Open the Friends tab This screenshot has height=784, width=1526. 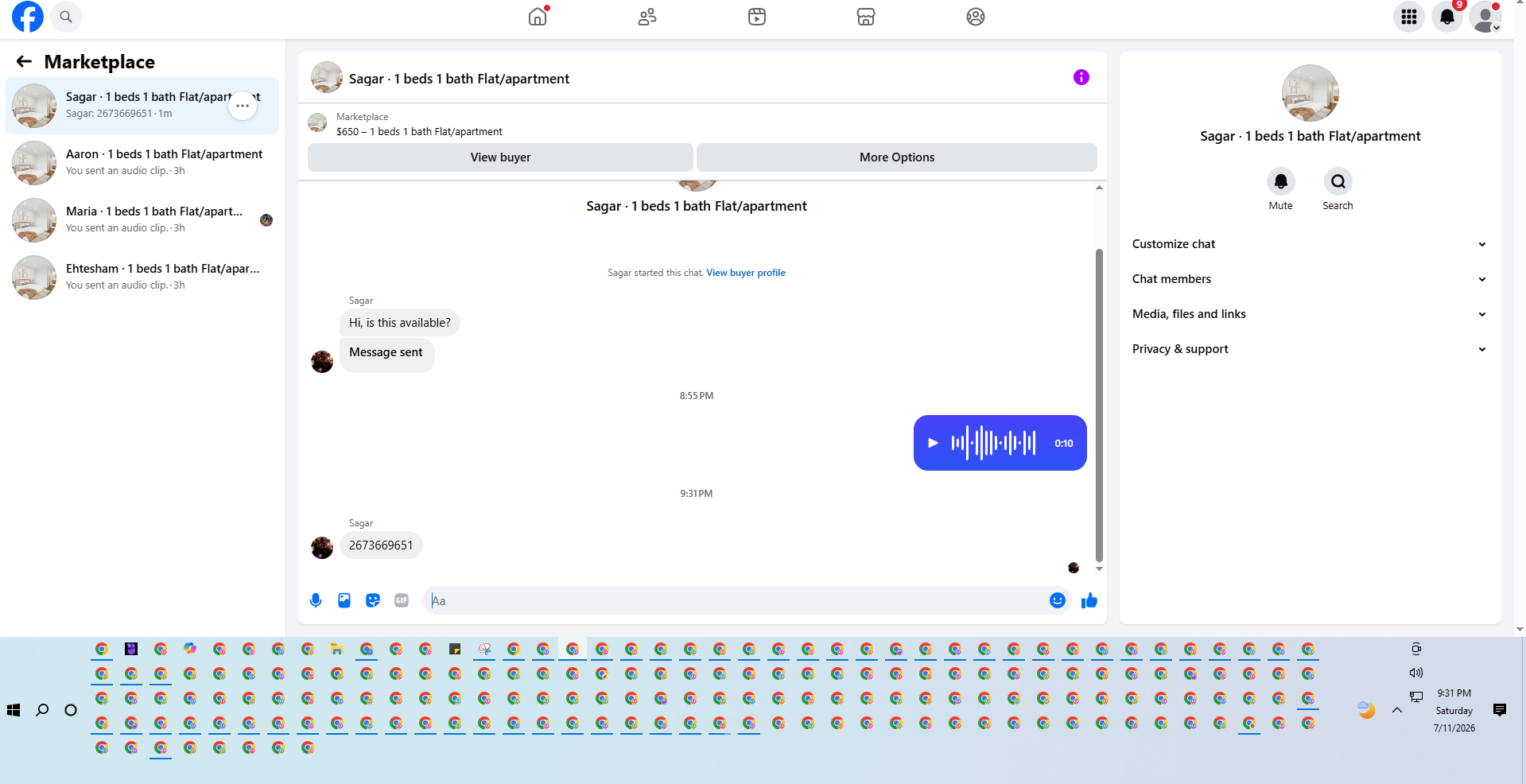(x=647, y=17)
